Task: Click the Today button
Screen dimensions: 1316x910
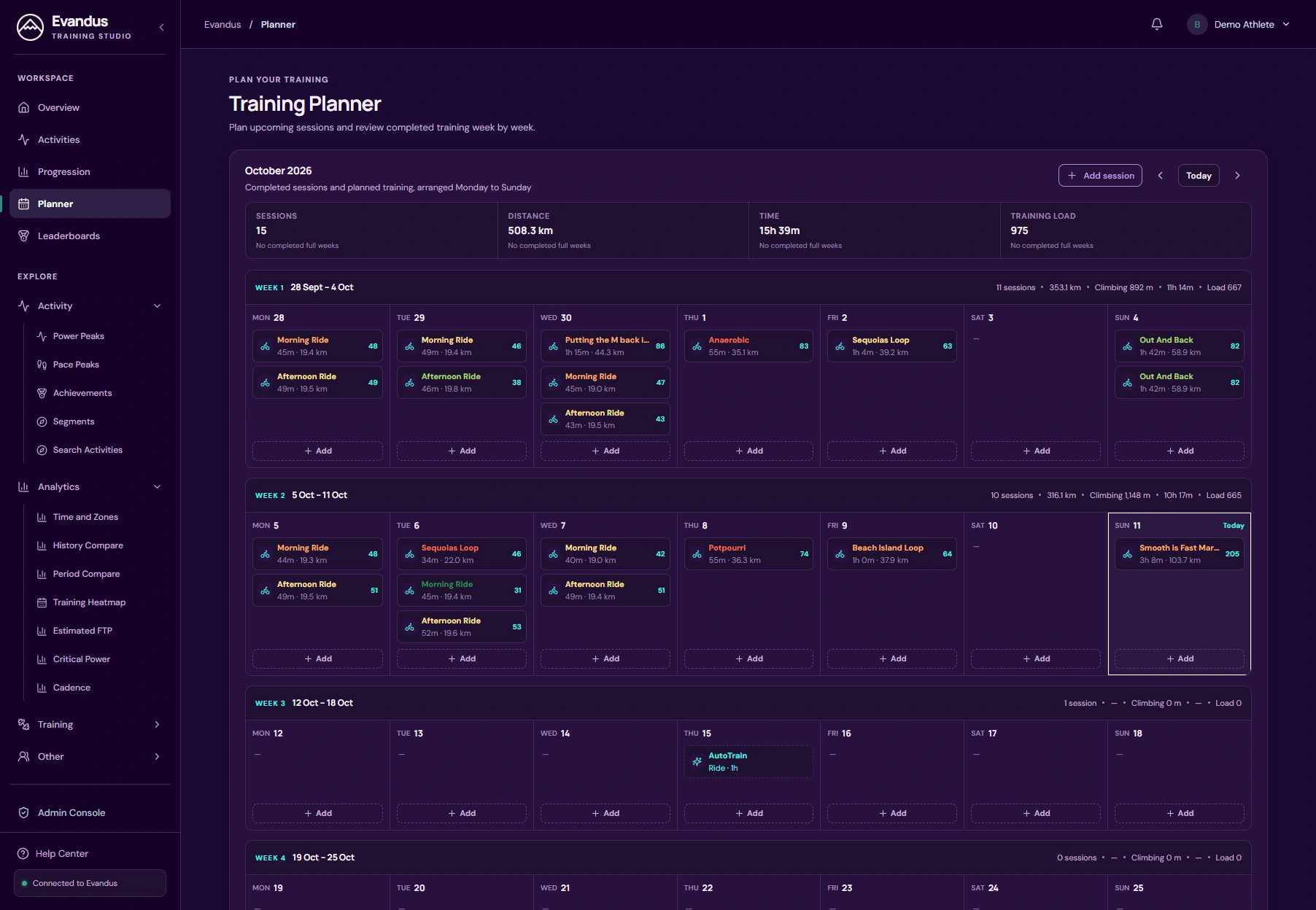Action: pos(1199,175)
